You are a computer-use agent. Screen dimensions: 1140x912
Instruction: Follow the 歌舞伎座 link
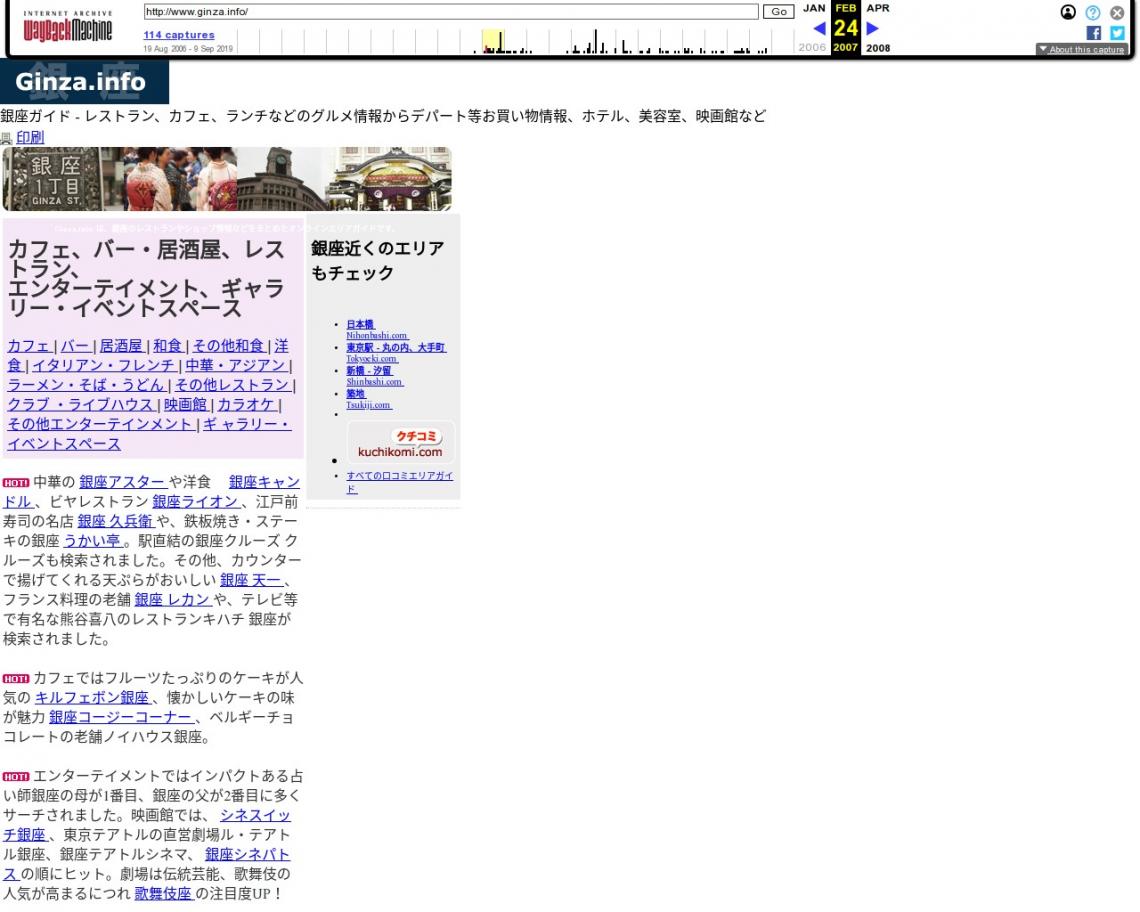pos(164,895)
